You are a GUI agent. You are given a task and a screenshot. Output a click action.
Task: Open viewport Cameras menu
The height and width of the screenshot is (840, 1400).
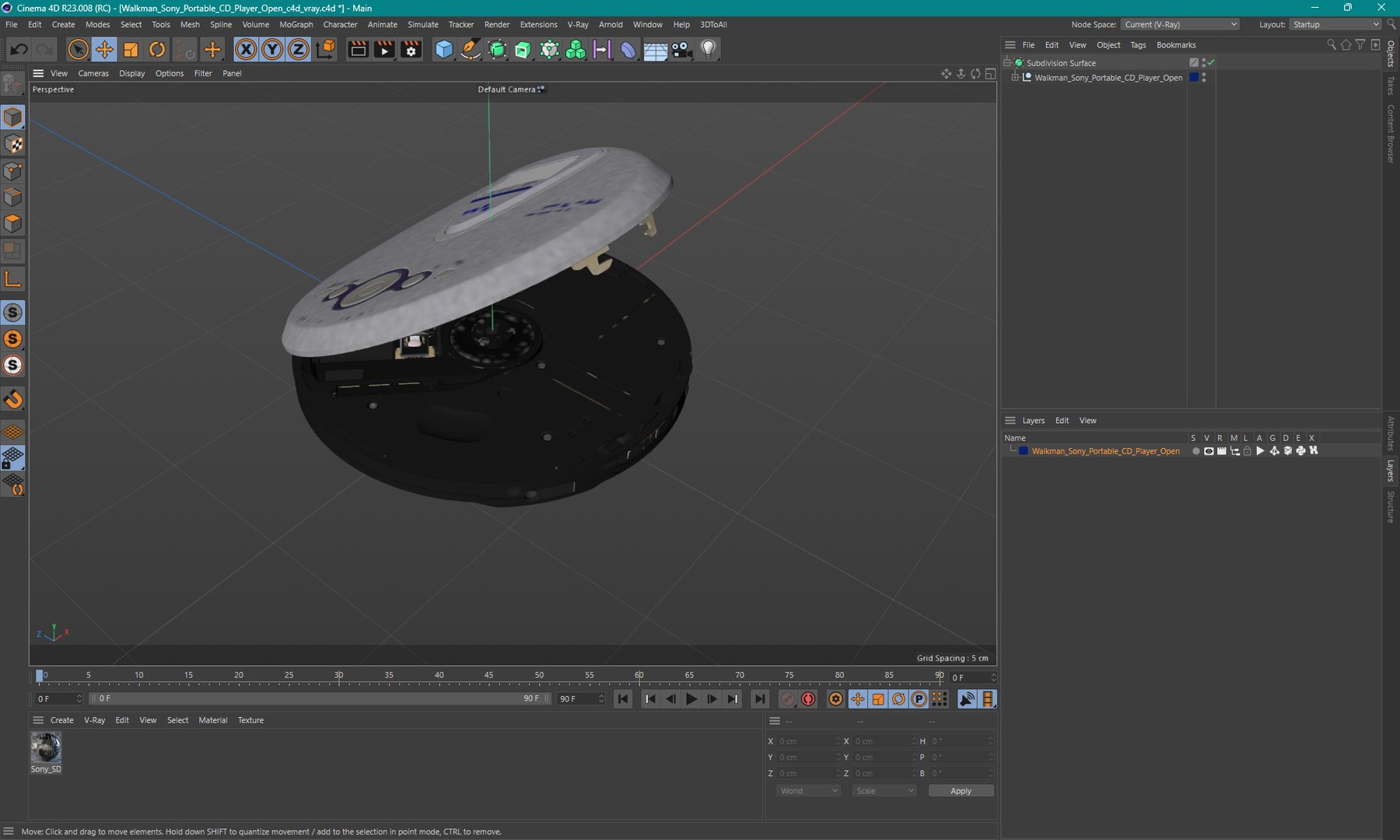click(93, 73)
